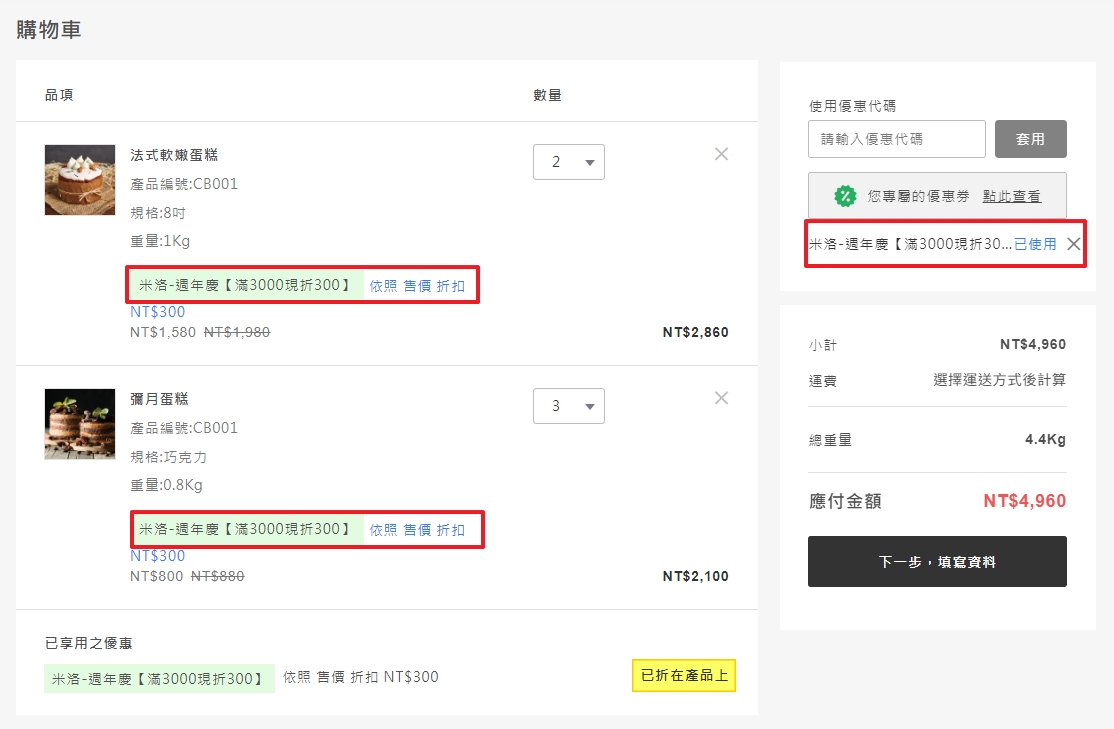Remove 法式軟嫩蛋糕 from the cart
The image size is (1114, 729).
pyautogui.click(x=721, y=154)
